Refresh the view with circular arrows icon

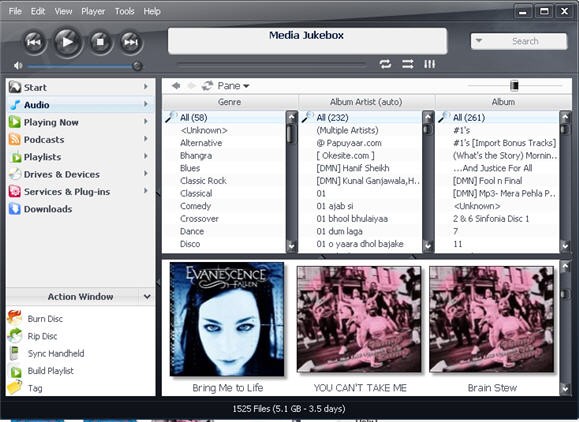[207, 86]
